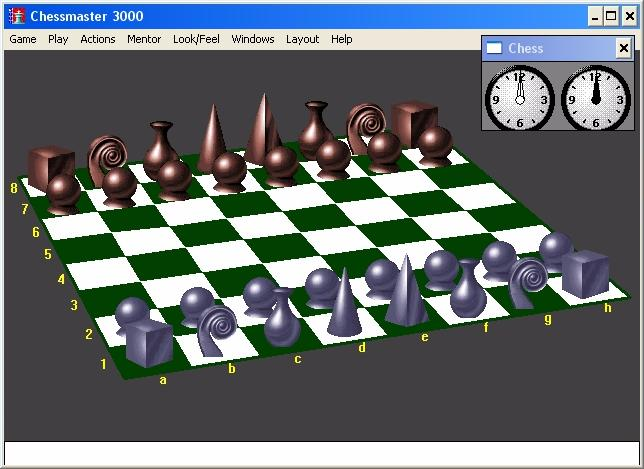Open the Mentor menu

tap(144, 39)
